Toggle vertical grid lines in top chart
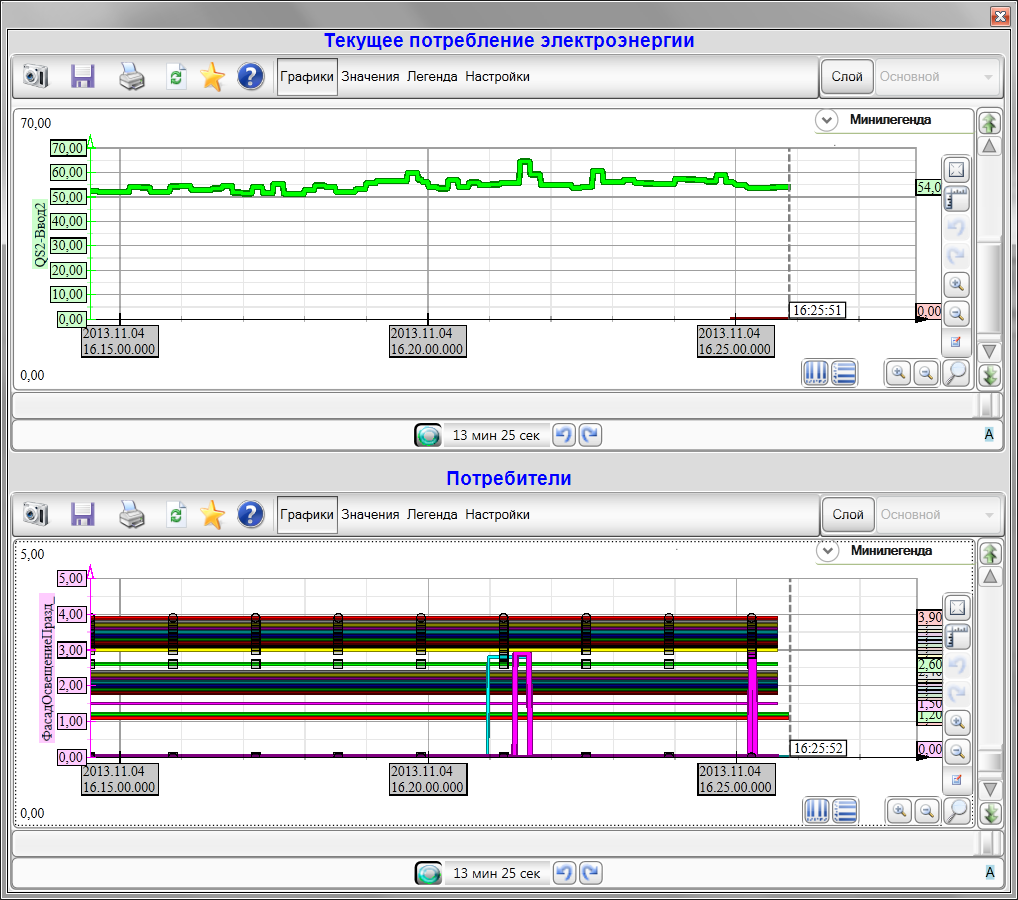The image size is (1018, 900). click(816, 373)
